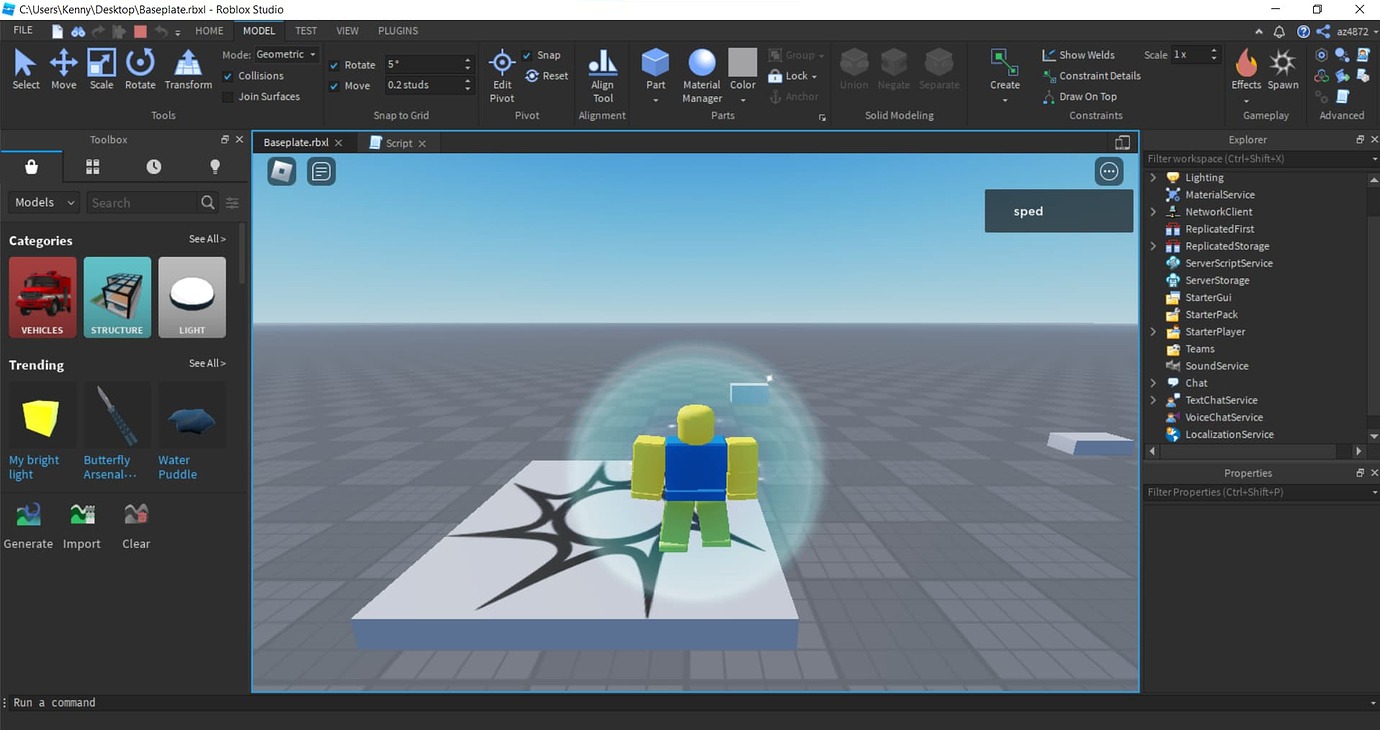Expand the ReplicatedStorage node

(1153, 246)
